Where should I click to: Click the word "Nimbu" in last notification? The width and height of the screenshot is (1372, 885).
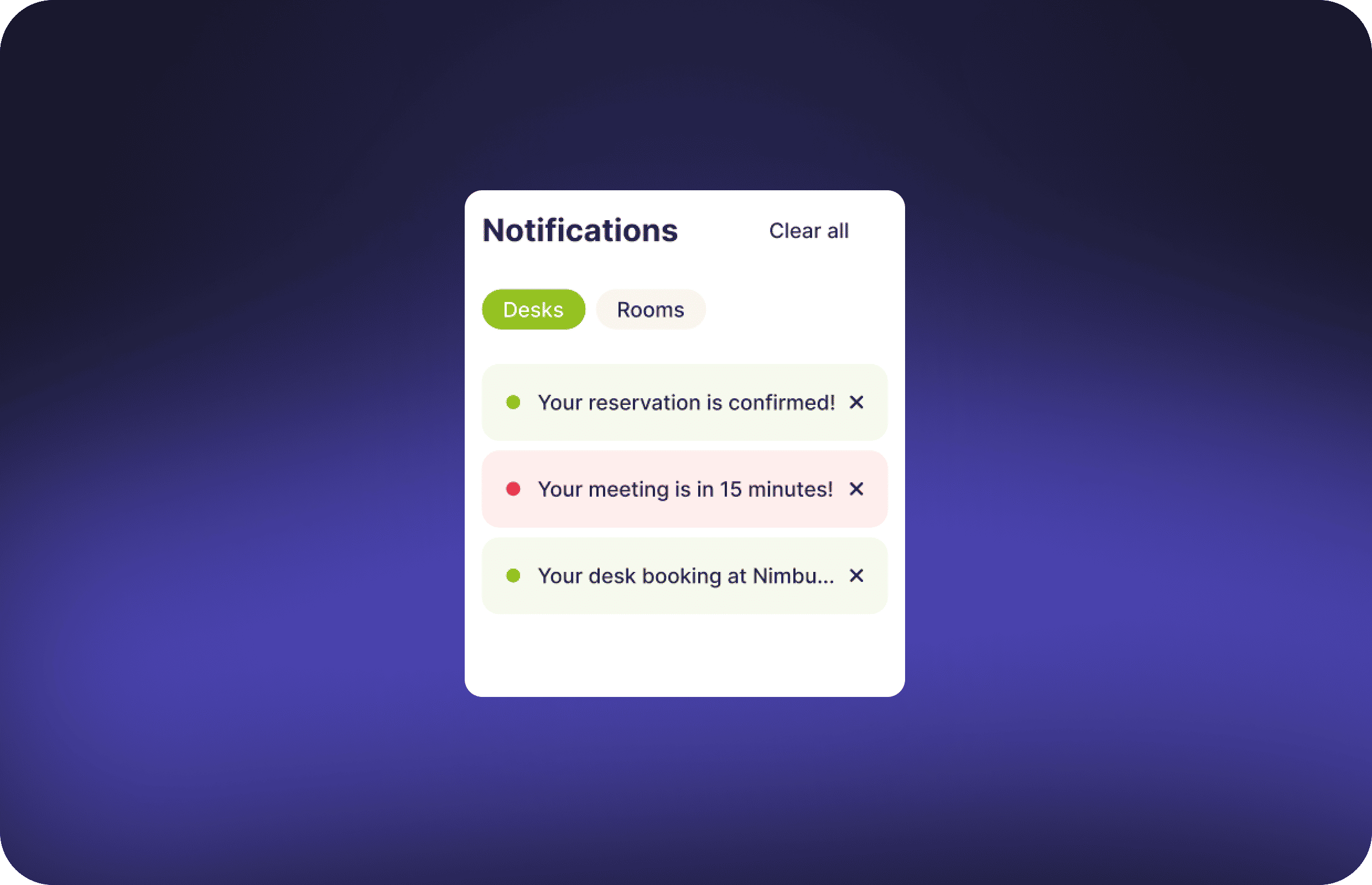(x=786, y=576)
